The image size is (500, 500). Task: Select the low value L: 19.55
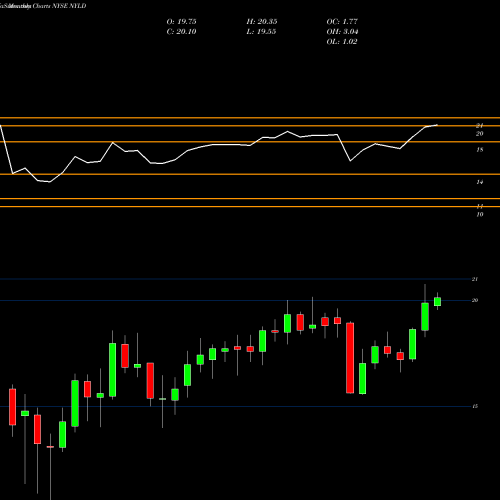261,32
